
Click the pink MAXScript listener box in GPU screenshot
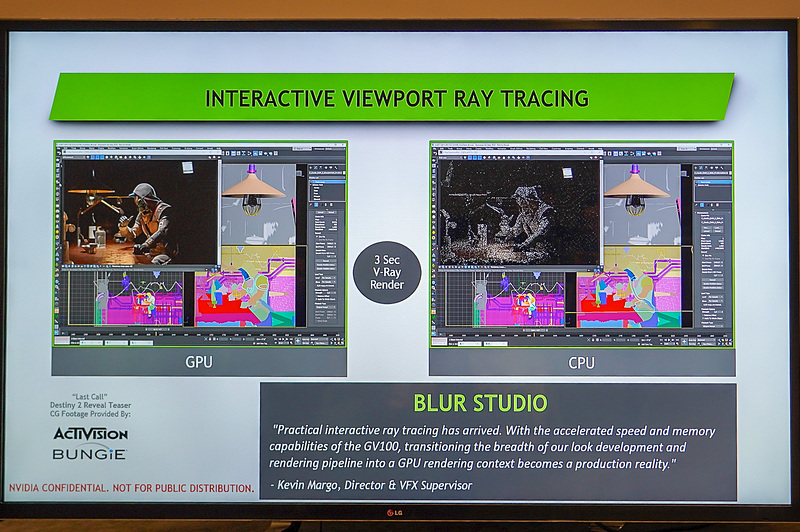coord(62,340)
